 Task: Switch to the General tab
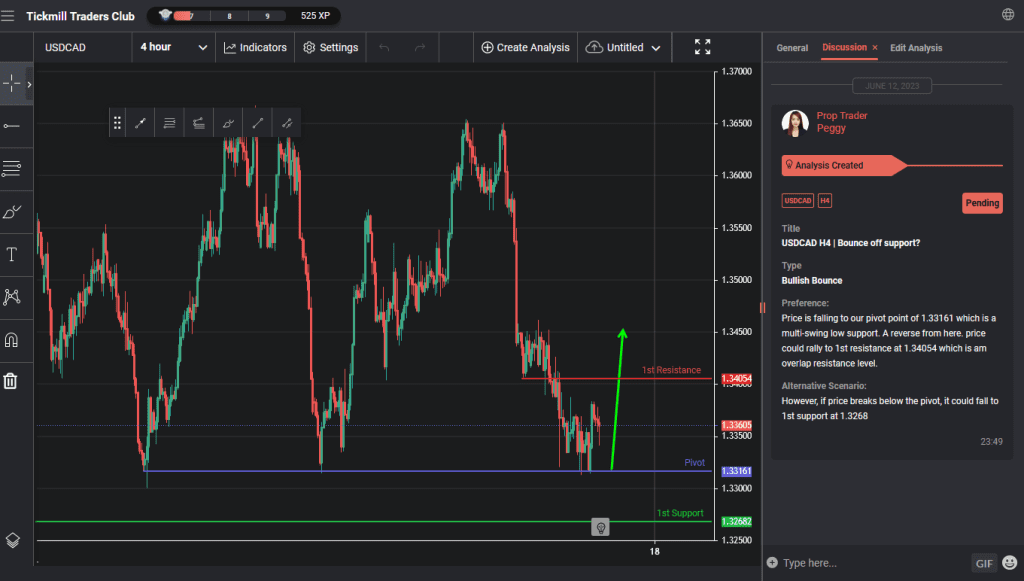pyautogui.click(x=792, y=47)
